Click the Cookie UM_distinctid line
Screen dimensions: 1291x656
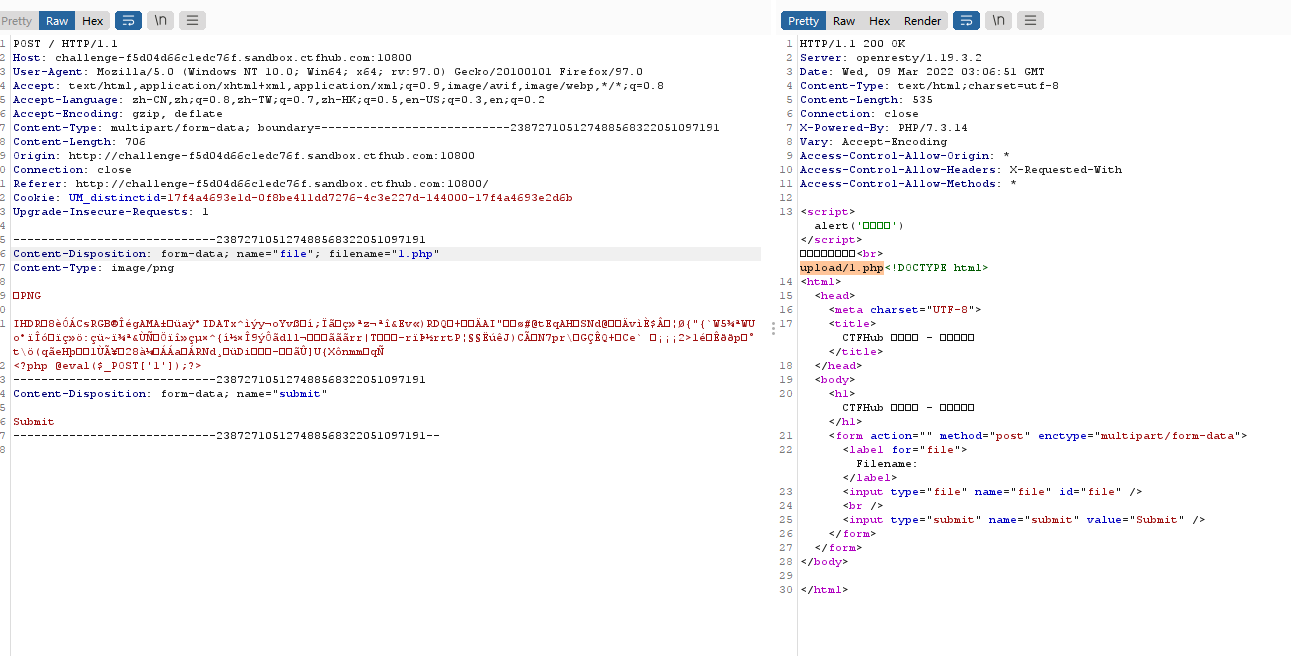(x=293, y=198)
